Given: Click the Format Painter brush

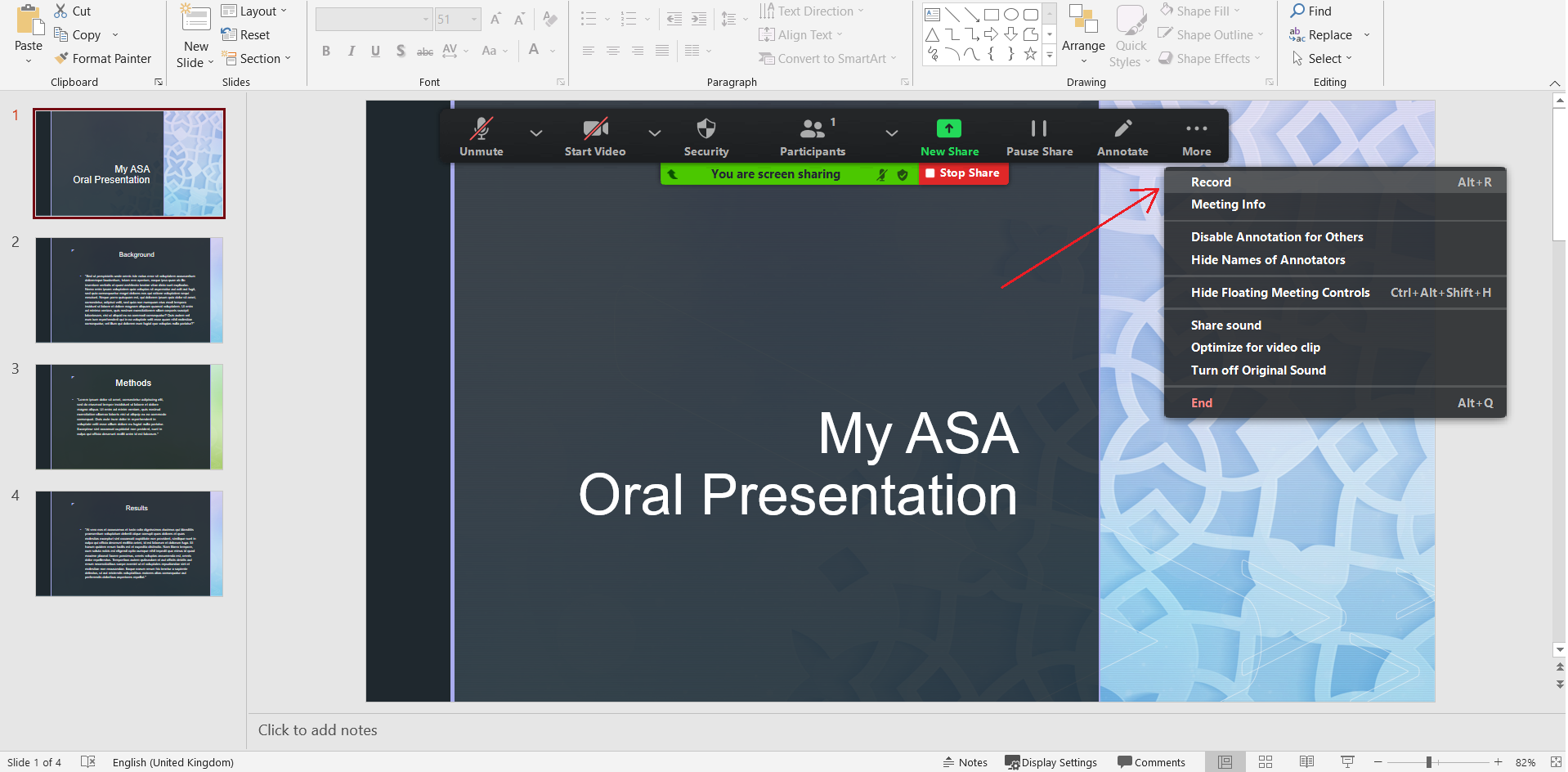Looking at the screenshot, I should point(103,58).
